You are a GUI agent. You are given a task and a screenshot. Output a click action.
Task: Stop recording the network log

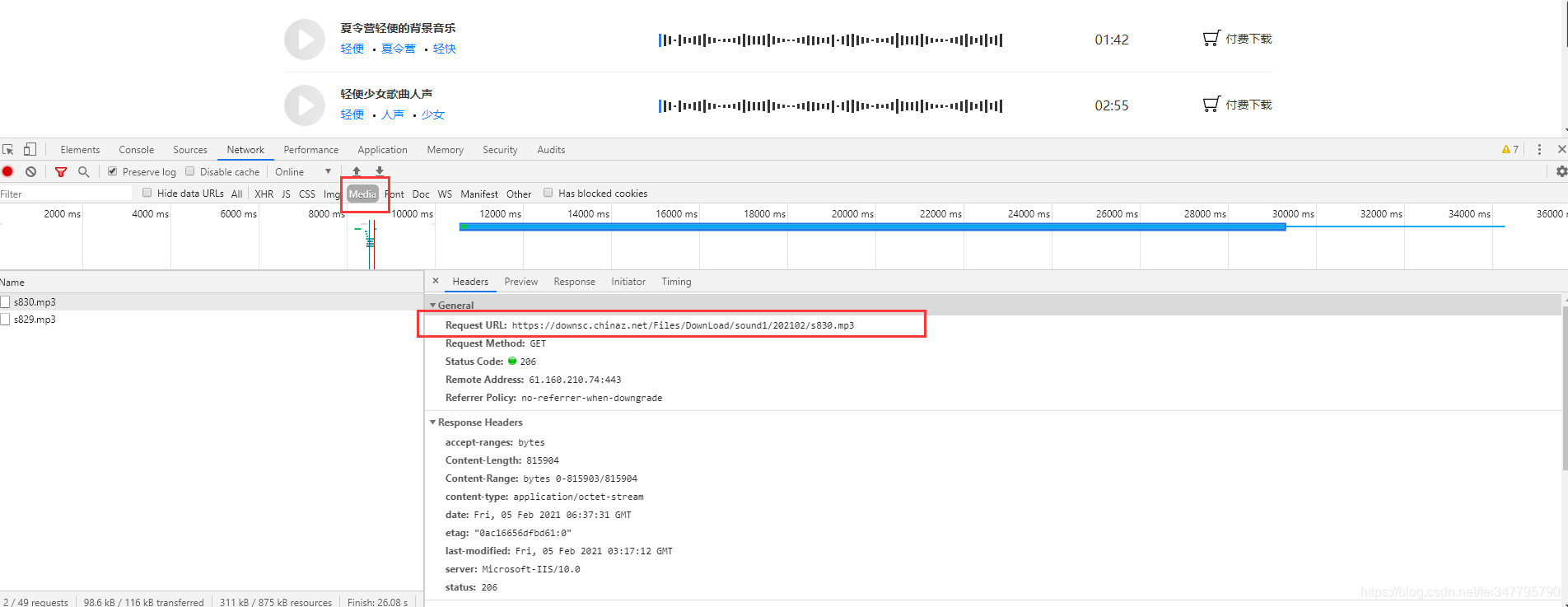click(8, 171)
